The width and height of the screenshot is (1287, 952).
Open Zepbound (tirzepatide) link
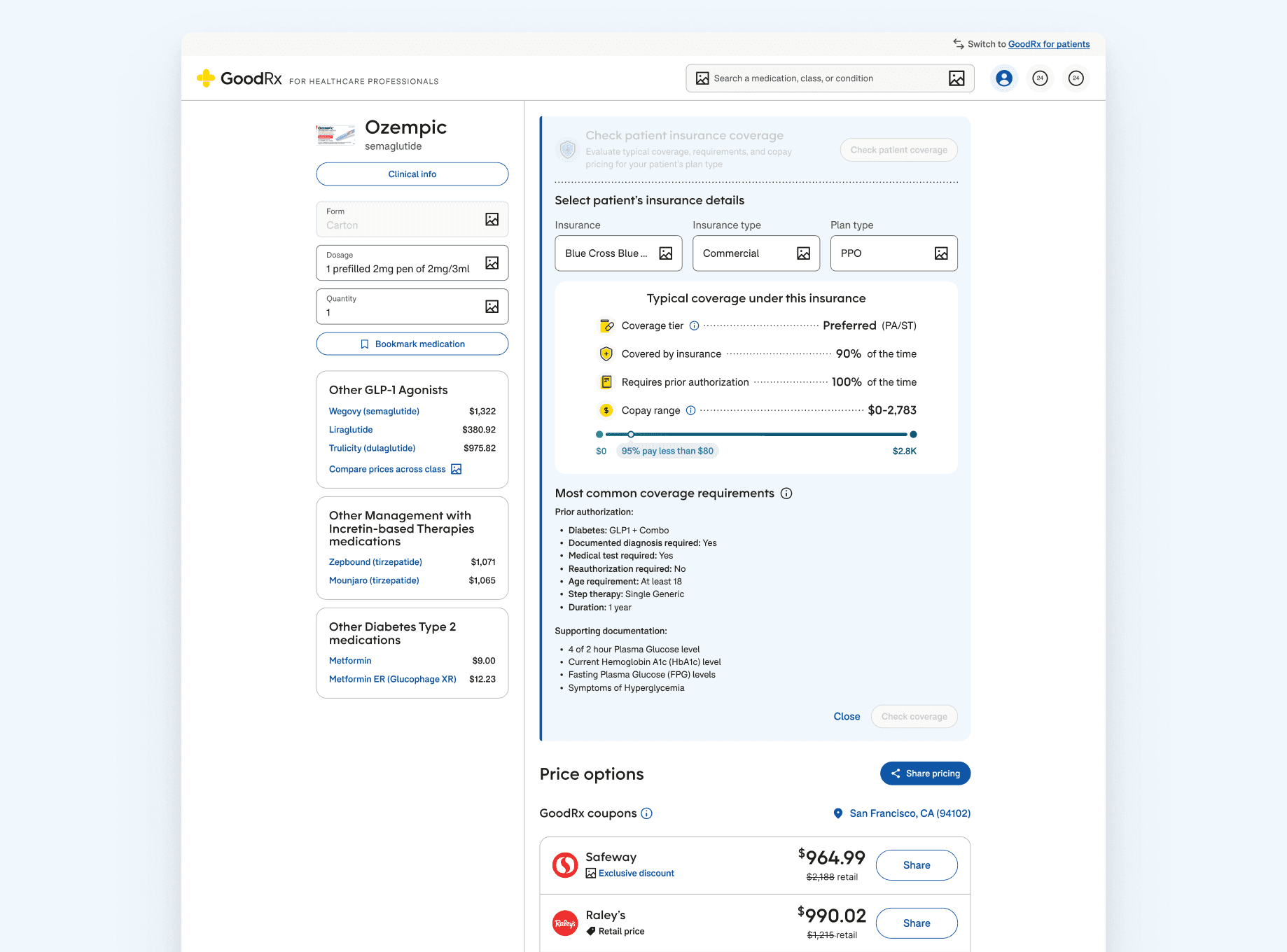(375, 562)
